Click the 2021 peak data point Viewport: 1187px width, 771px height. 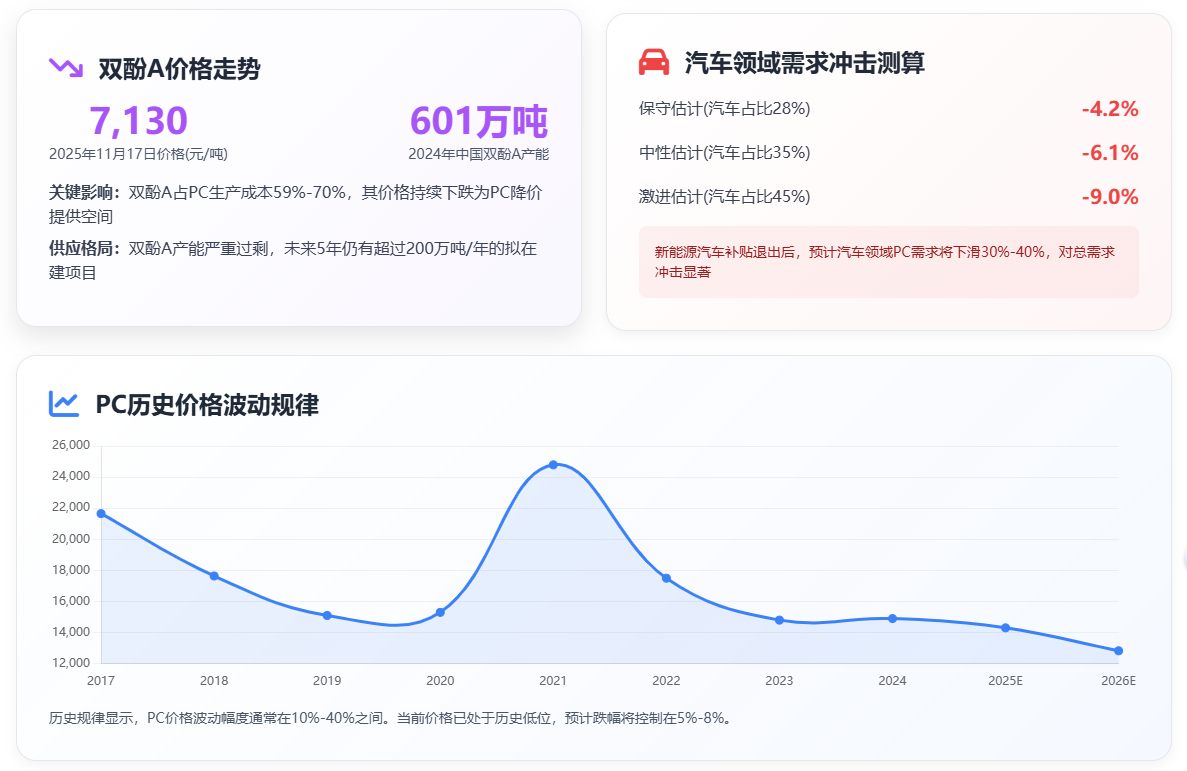(x=553, y=465)
